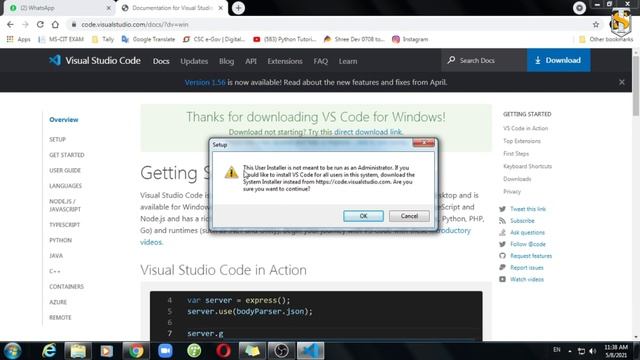640x360 pixels.
Task: Click the Tweet this link
Action: pos(528,209)
